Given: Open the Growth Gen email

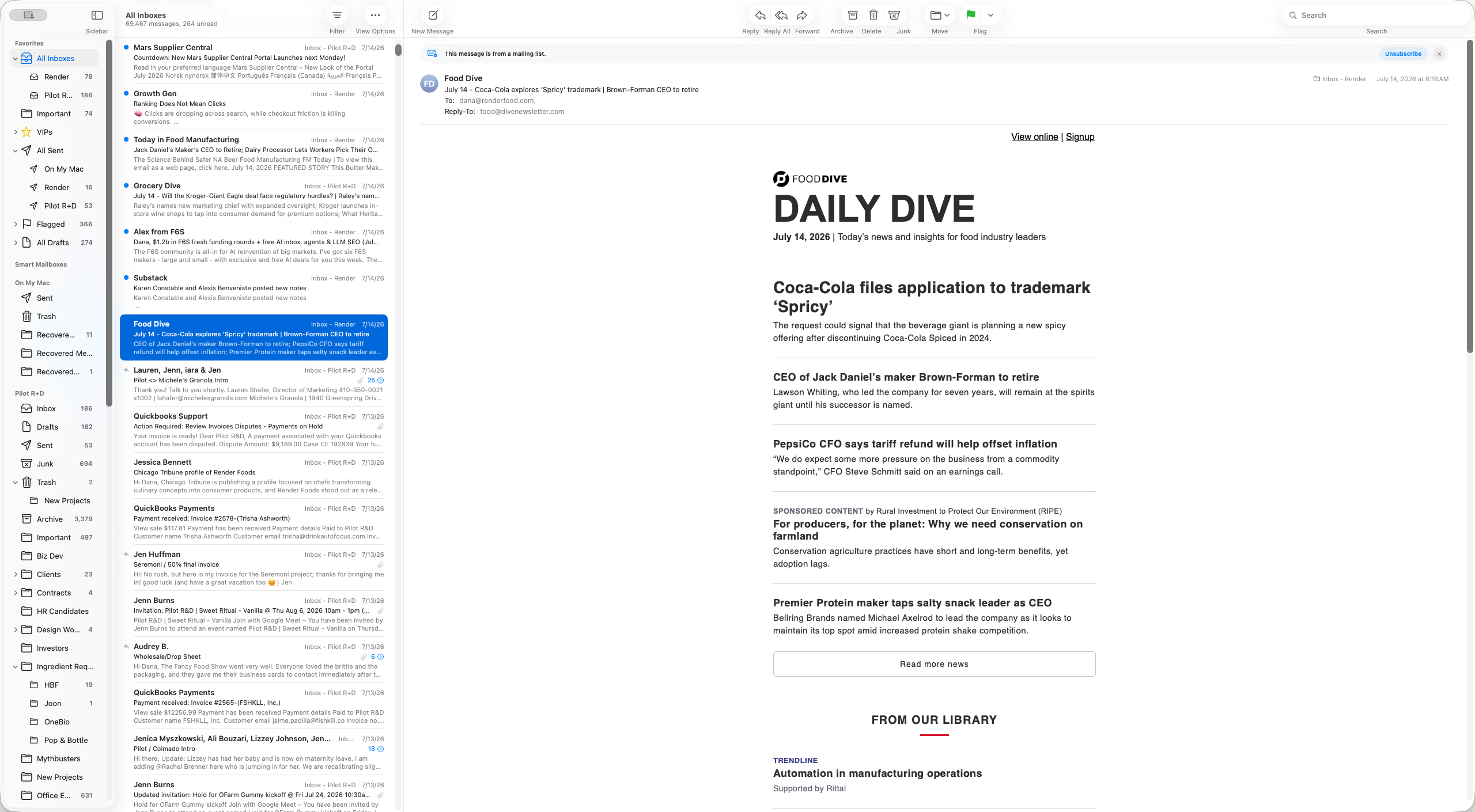Looking at the screenshot, I should click(x=254, y=107).
